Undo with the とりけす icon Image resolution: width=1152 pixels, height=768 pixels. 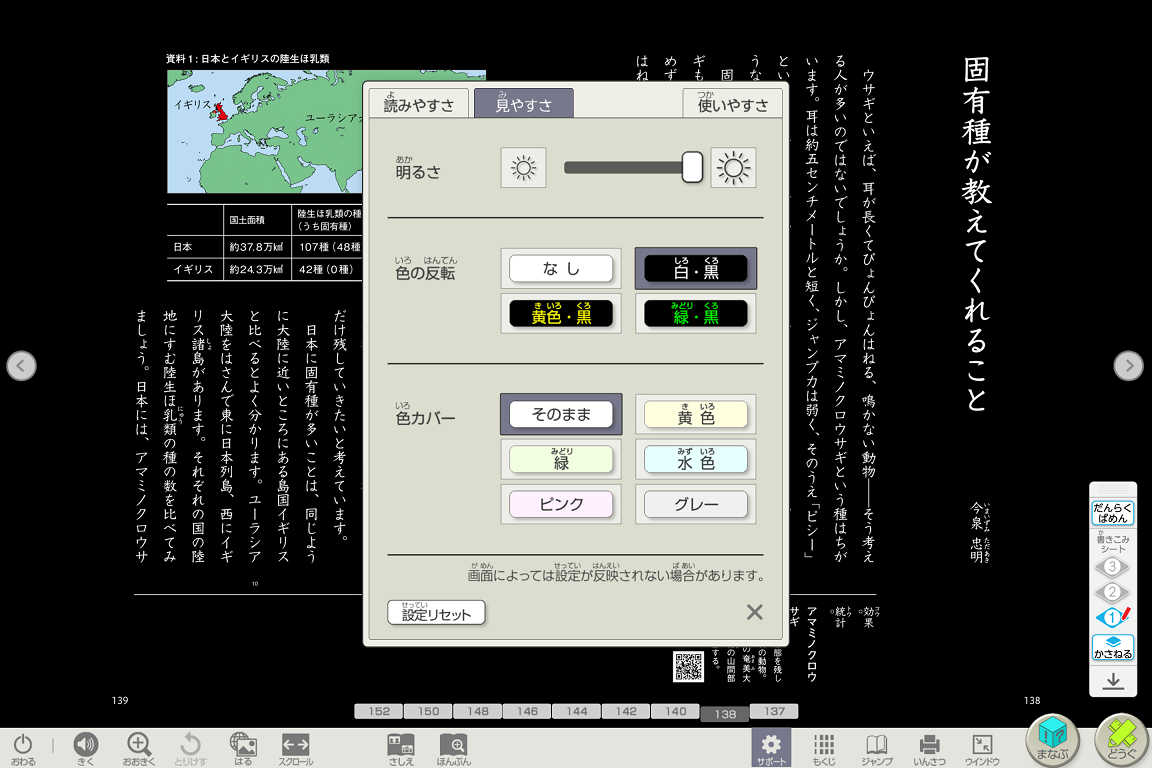point(190,747)
